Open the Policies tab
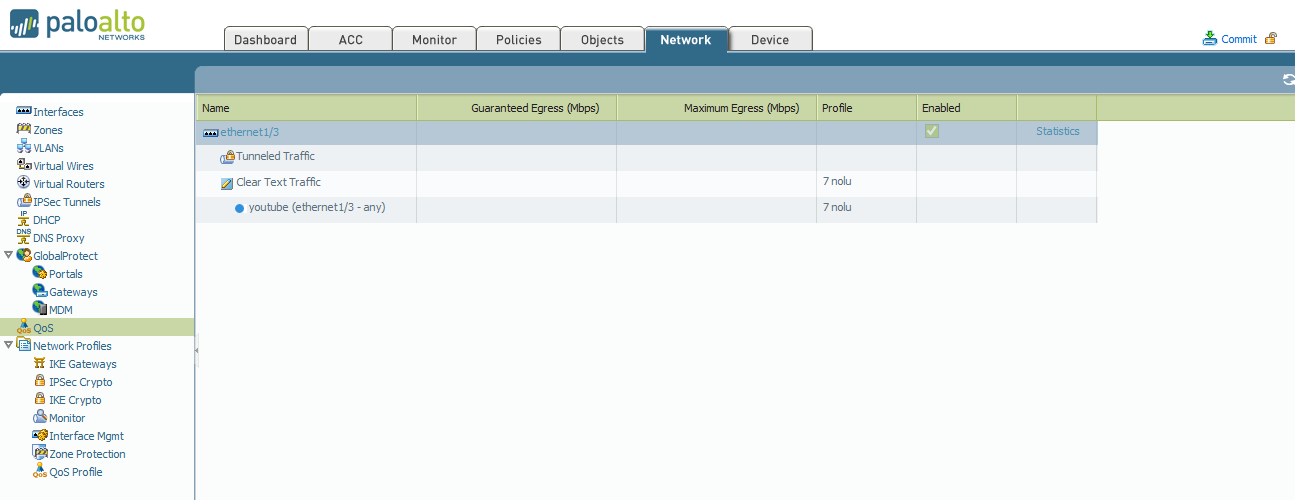This screenshot has width=1295, height=500. (518, 39)
